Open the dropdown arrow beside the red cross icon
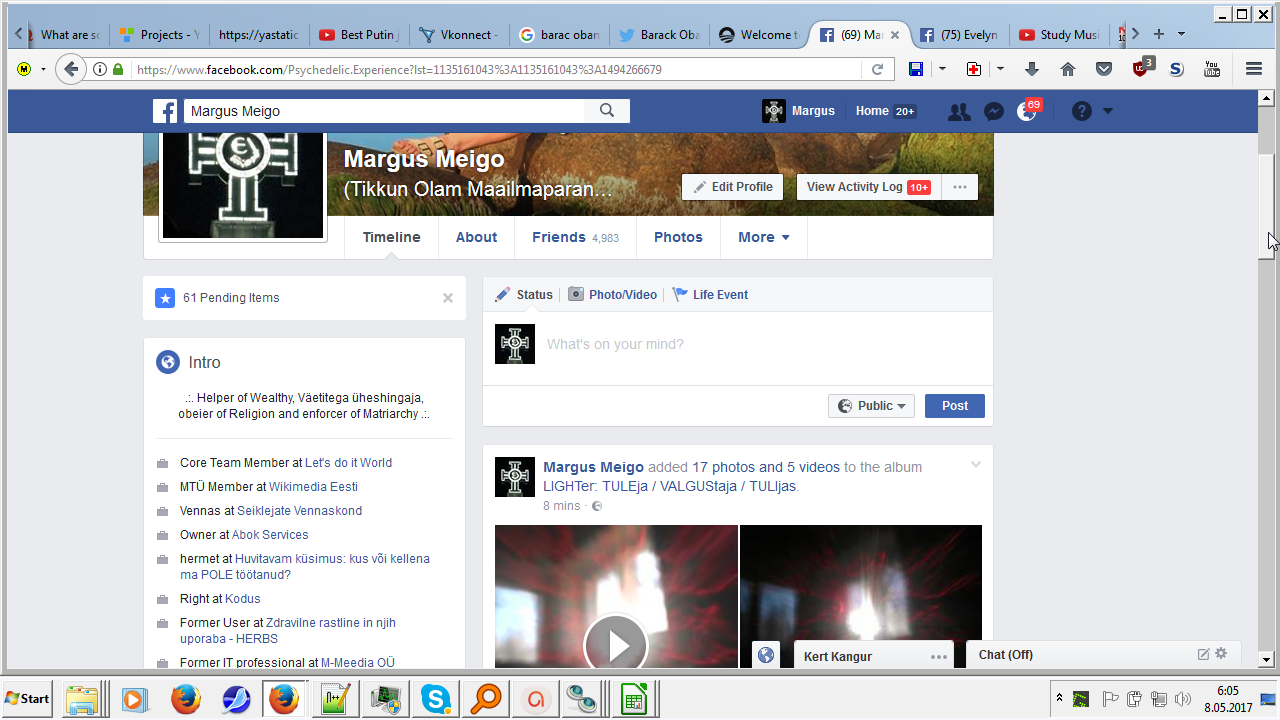This screenshot has height=720, width=1280. tap(1000, 69)
